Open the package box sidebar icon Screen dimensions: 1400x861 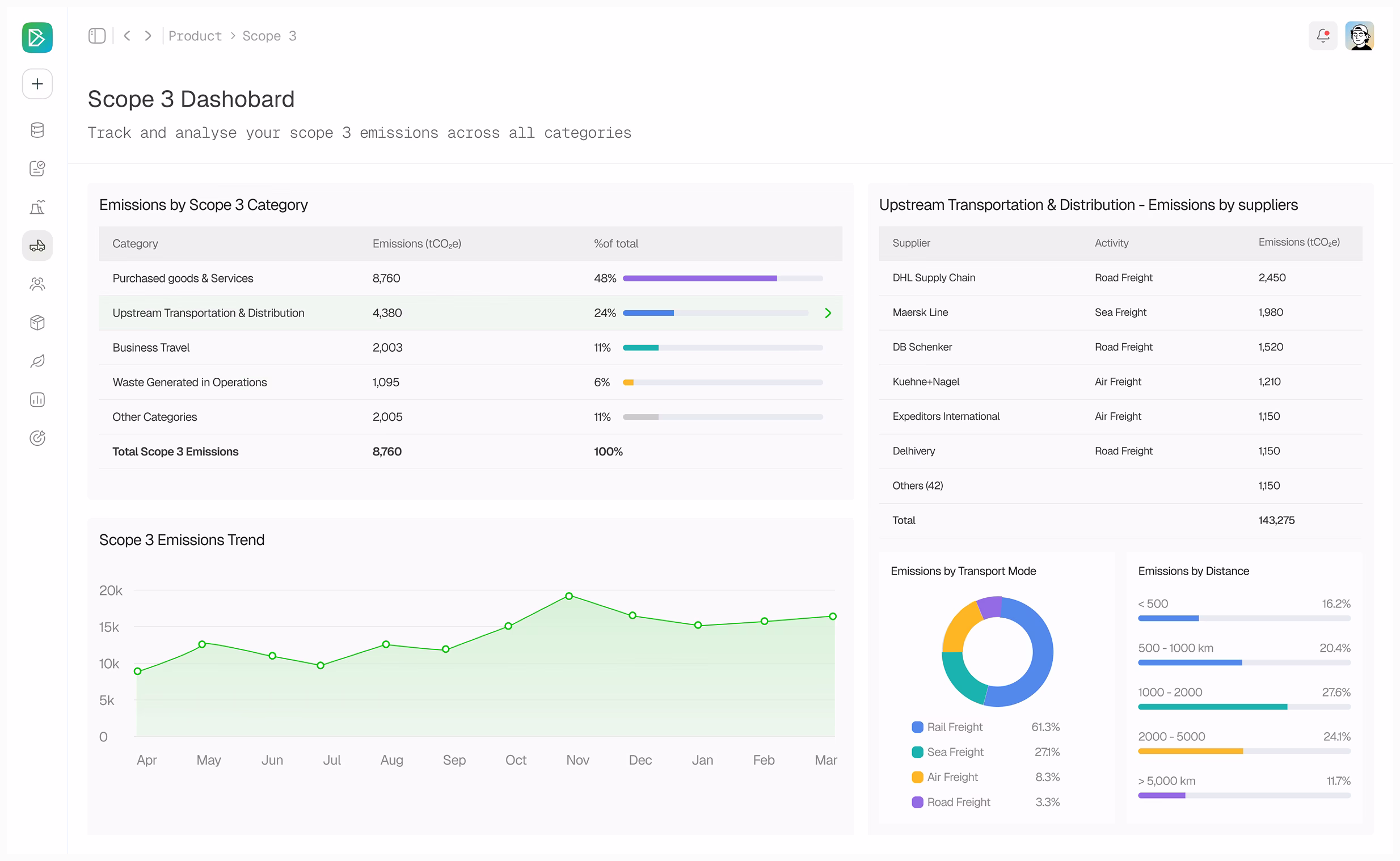(37, 323)
